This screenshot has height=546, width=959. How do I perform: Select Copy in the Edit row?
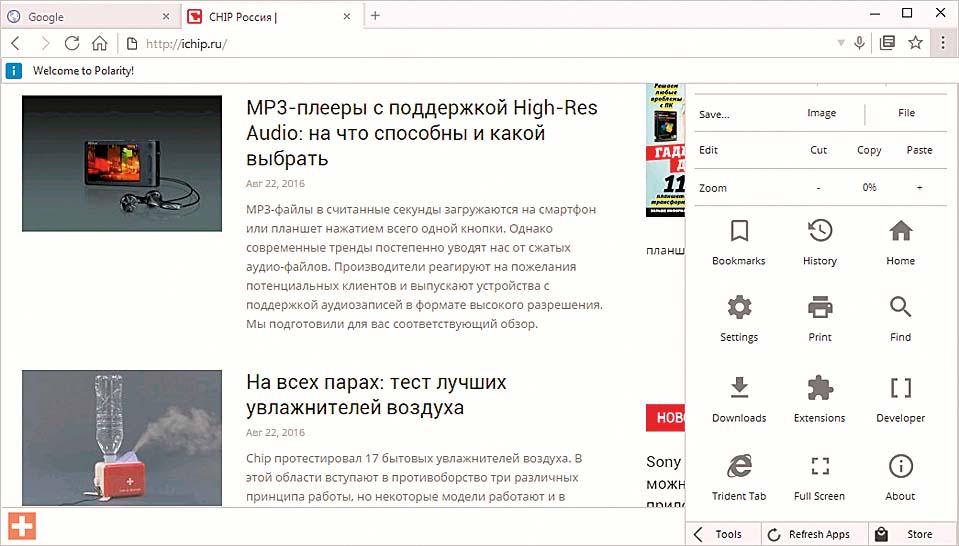[869, 150]
